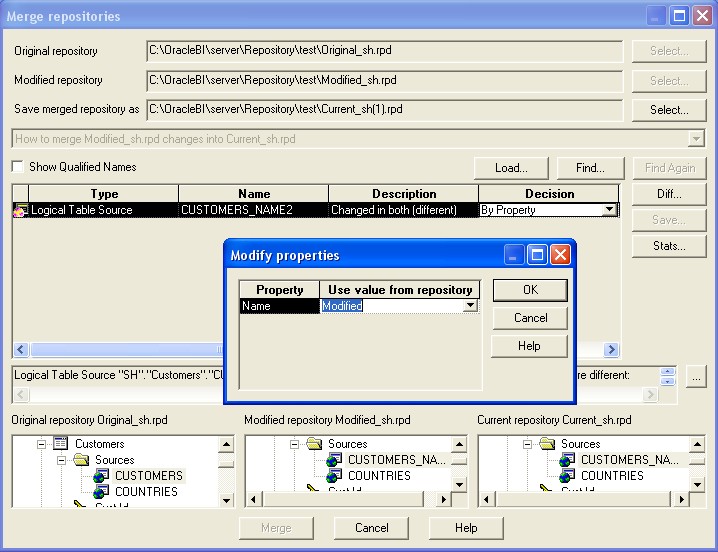This screenshot has height=552, width=718.
Task: Click the bottom Cancel button of Merge repositories
Action: point(371,528)
